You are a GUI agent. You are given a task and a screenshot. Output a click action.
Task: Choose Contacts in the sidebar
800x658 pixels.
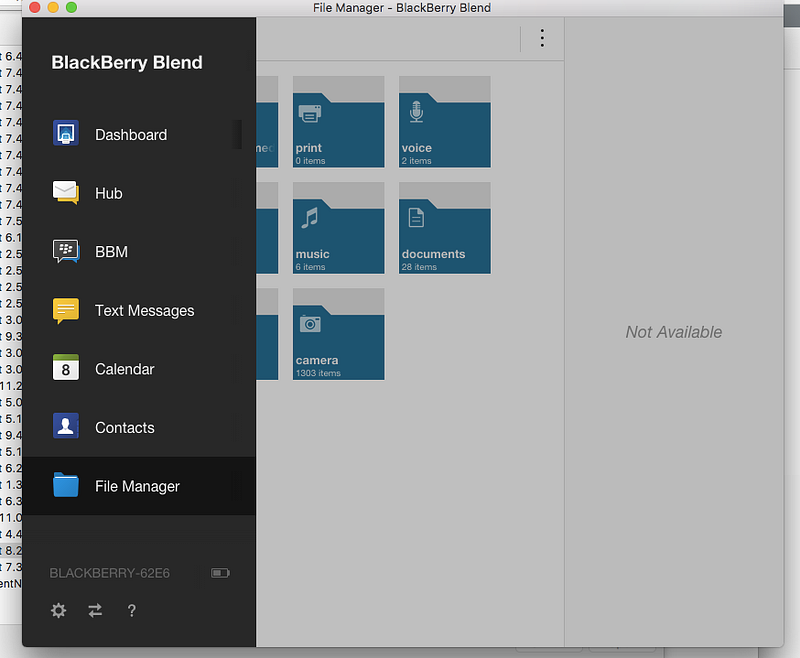(124, 428)
